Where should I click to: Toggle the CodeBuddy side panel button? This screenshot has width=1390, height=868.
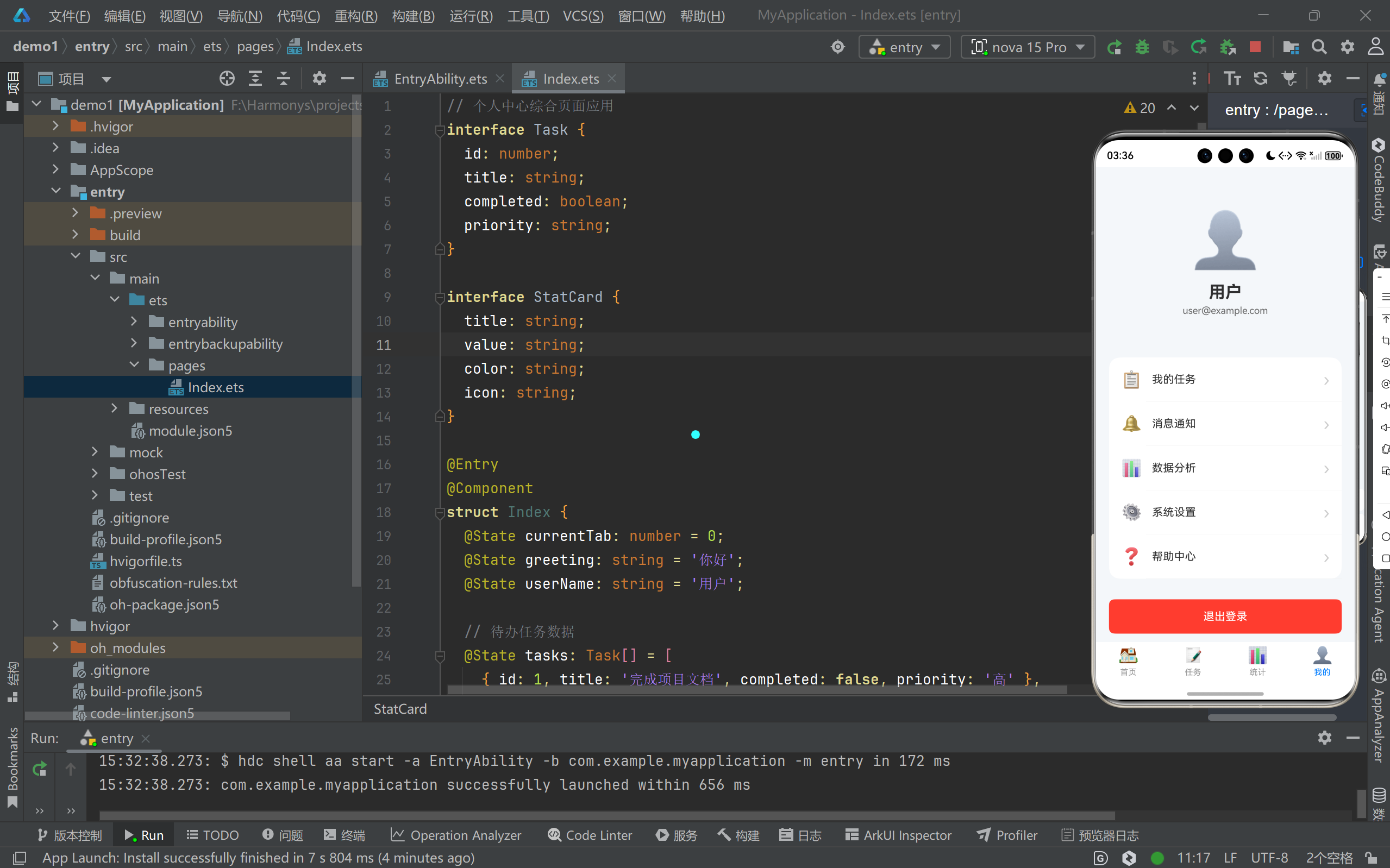click(x=1379, y=179)
